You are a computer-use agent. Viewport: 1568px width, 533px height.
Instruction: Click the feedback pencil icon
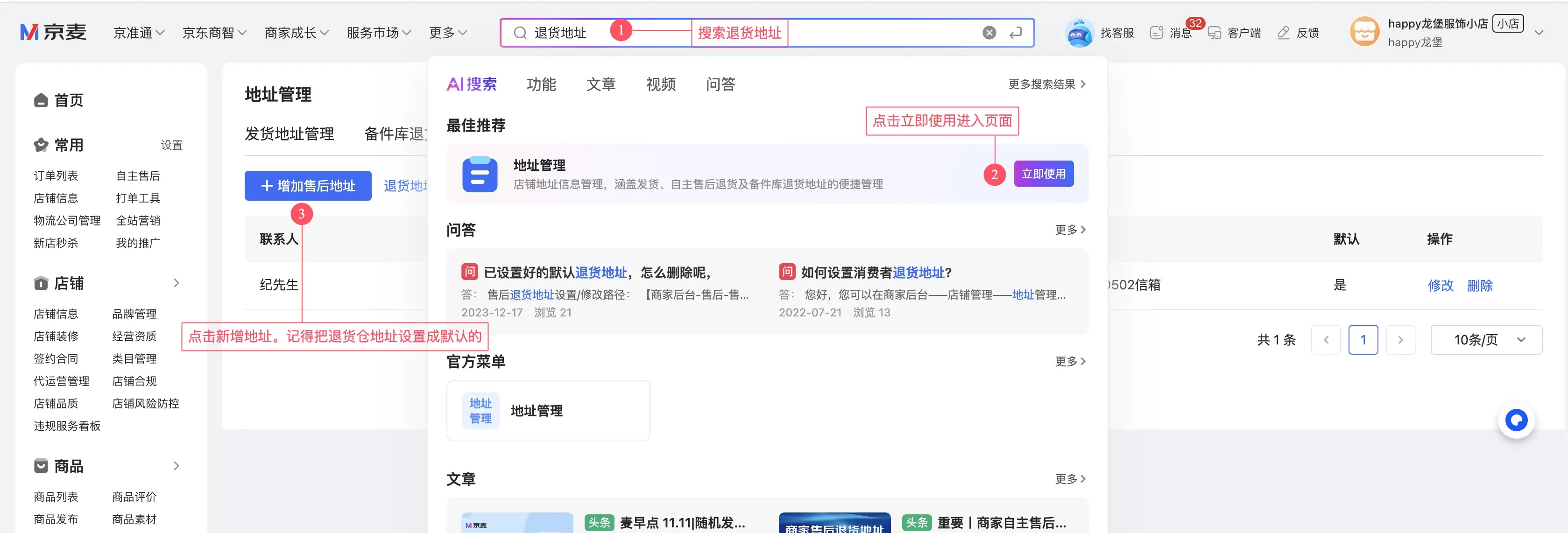click(x=1283, y=33)
